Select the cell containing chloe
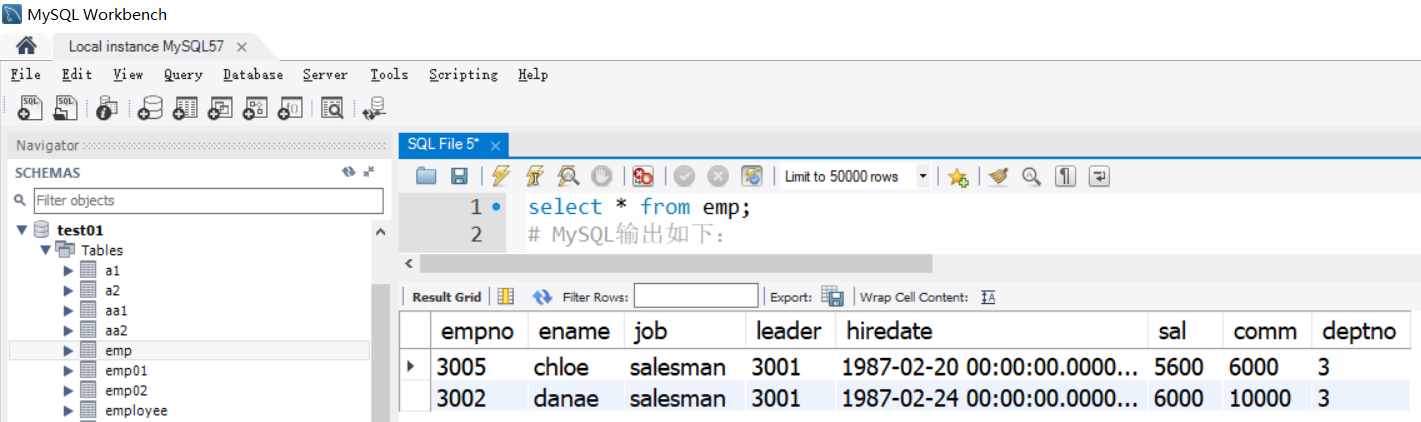 [x=574, y=367]
